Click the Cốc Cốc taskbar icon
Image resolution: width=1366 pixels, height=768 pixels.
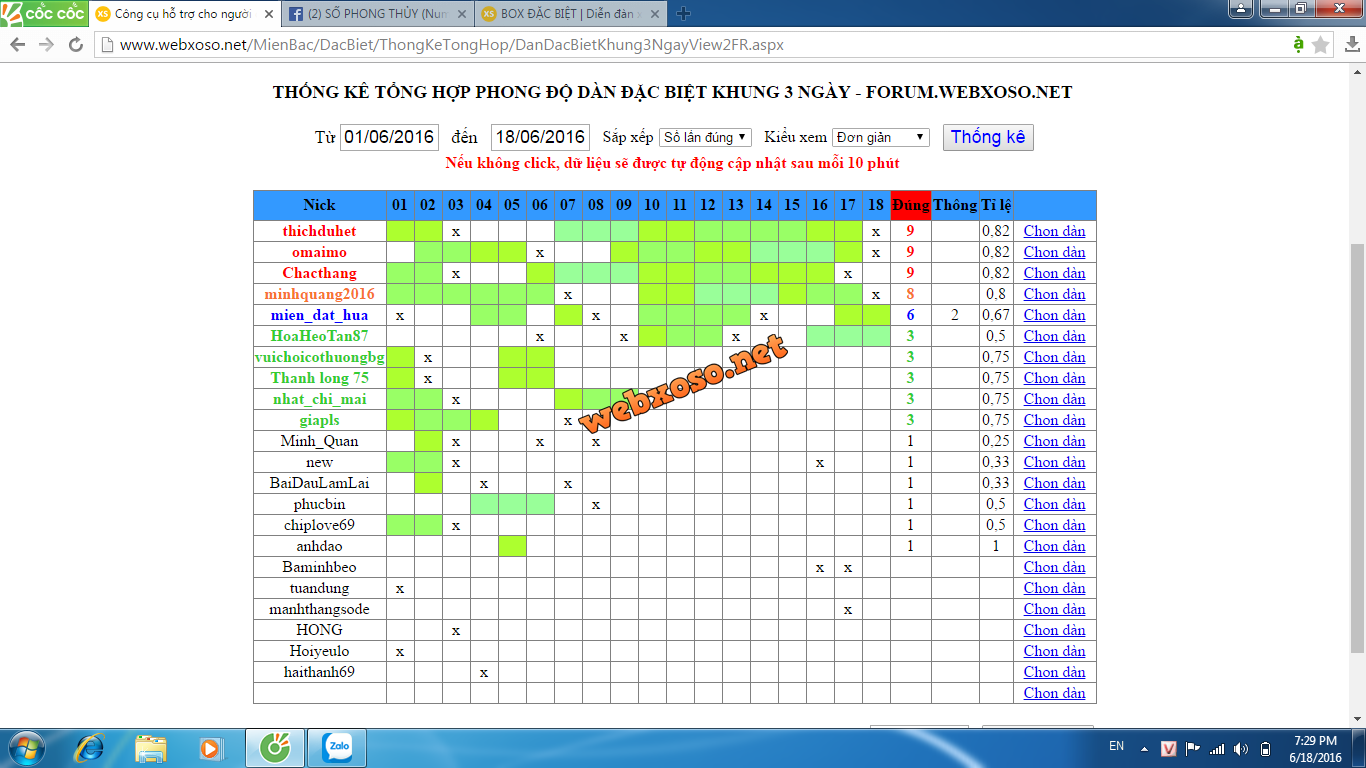tap(274, 748)
